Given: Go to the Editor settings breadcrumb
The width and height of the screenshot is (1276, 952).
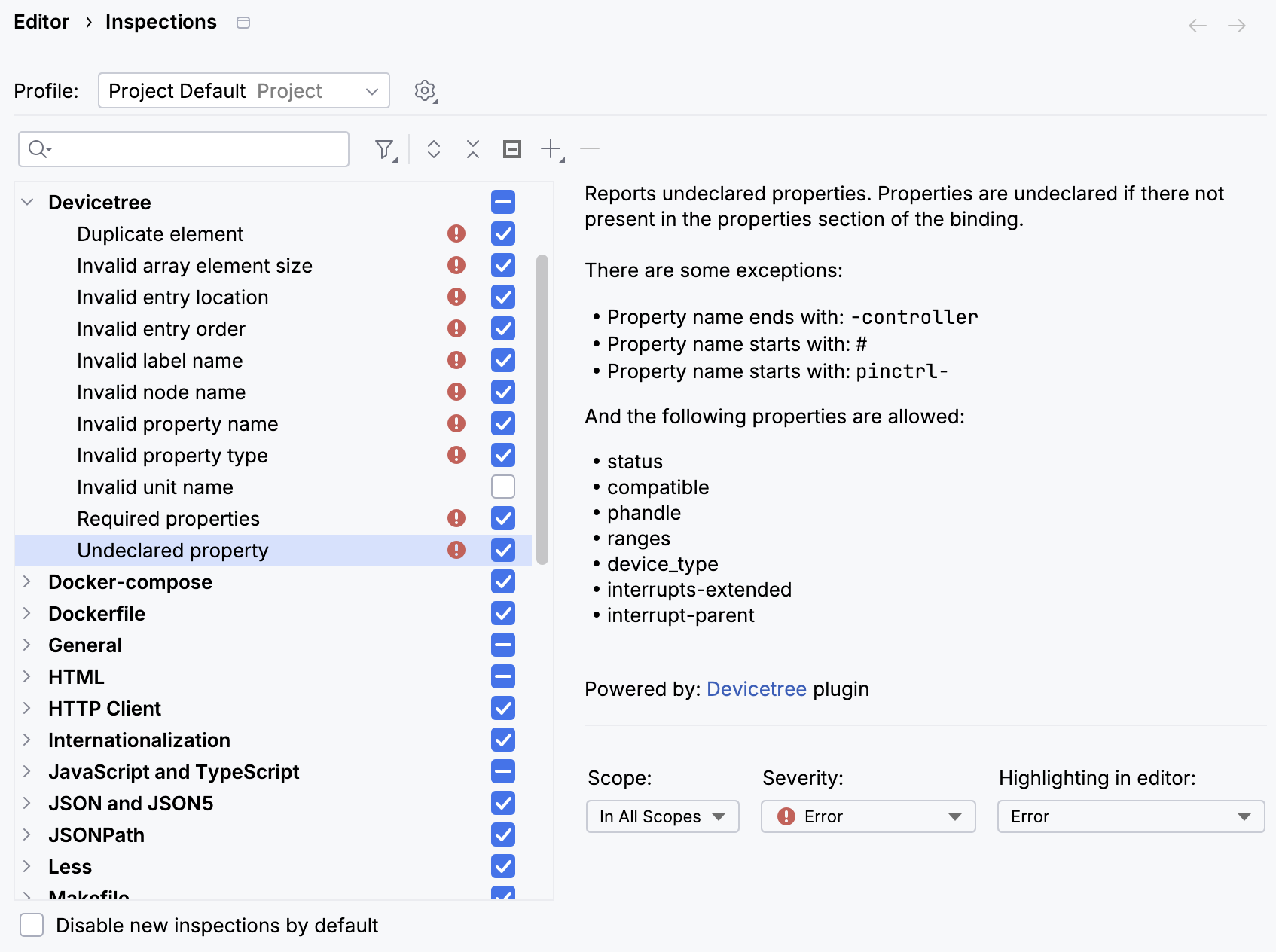Looking at the screenshot, I should 41,22.
